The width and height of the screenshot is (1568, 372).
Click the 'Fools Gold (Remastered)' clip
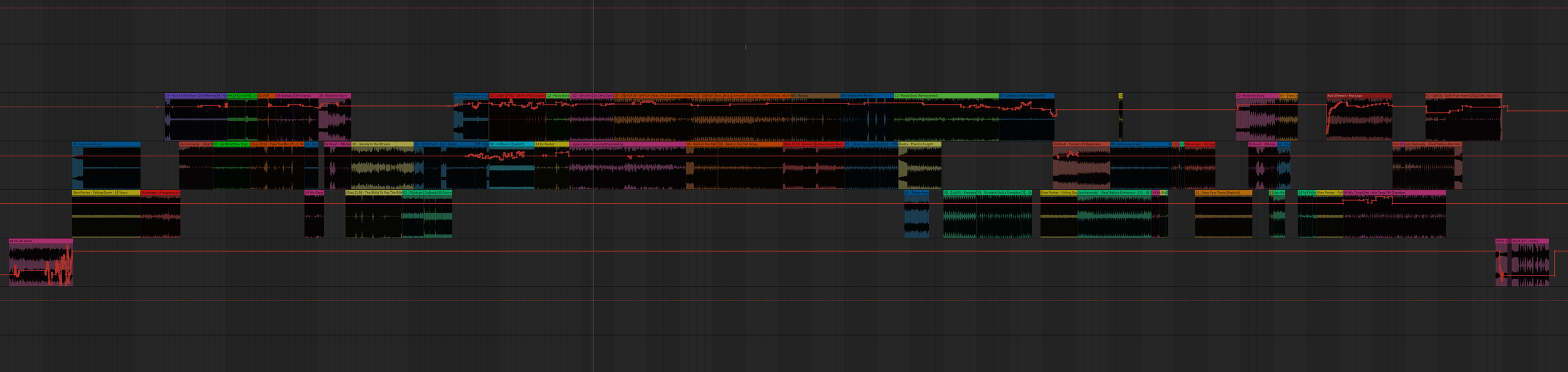[946, 117]
